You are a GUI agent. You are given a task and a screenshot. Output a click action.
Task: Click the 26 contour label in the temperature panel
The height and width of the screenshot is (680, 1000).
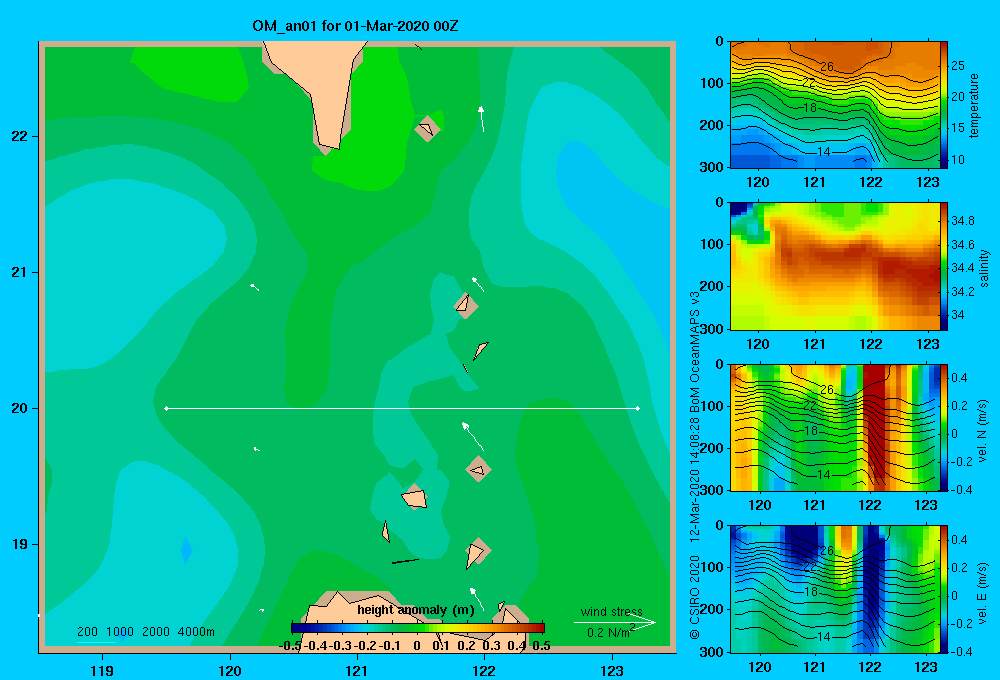(827, 66)
